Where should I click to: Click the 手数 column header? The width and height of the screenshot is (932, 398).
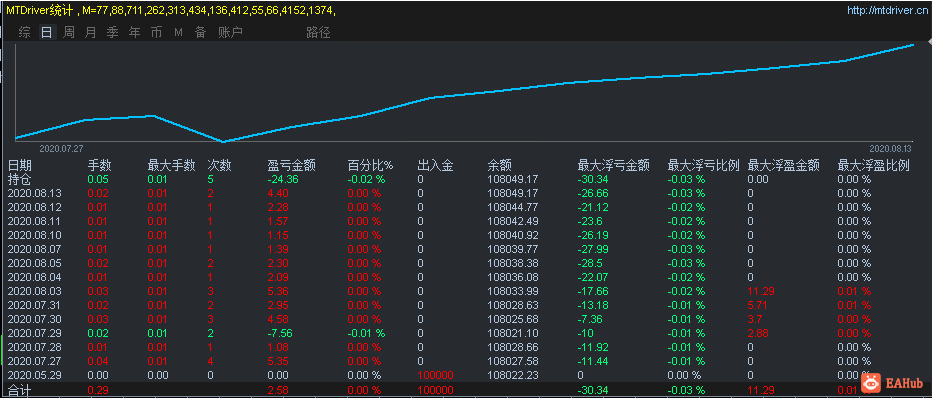tap(100, 165)
